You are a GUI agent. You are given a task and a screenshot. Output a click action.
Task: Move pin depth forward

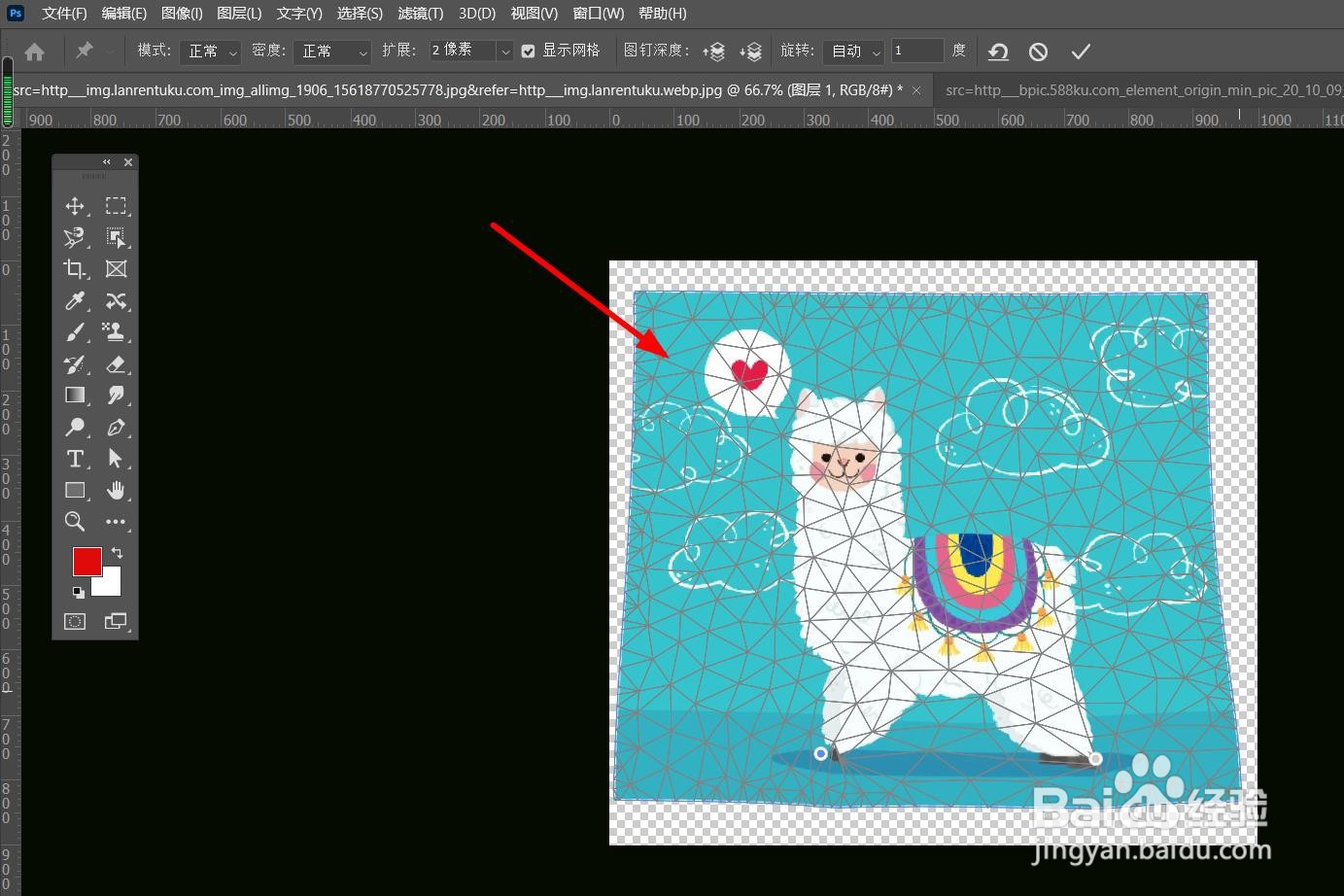pos(714,52)
